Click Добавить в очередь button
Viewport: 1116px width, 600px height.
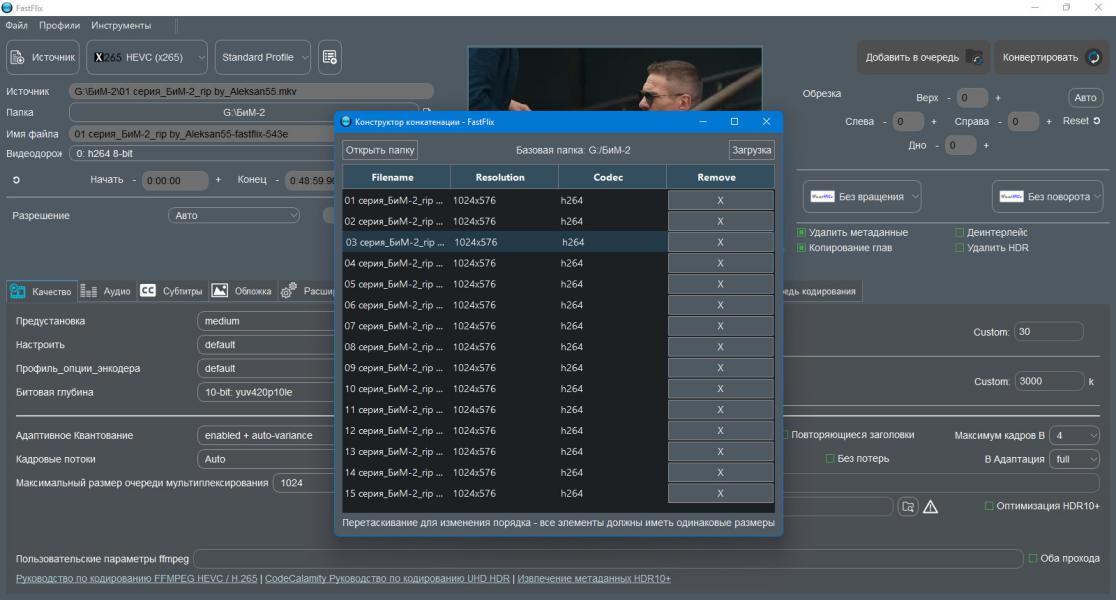coord(923,57)
